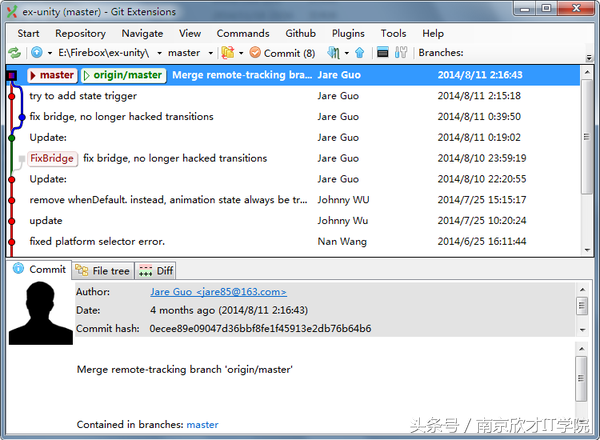Open the Plugins menu
This screenshot has height=440, width=600.
(x=348, y=34)
